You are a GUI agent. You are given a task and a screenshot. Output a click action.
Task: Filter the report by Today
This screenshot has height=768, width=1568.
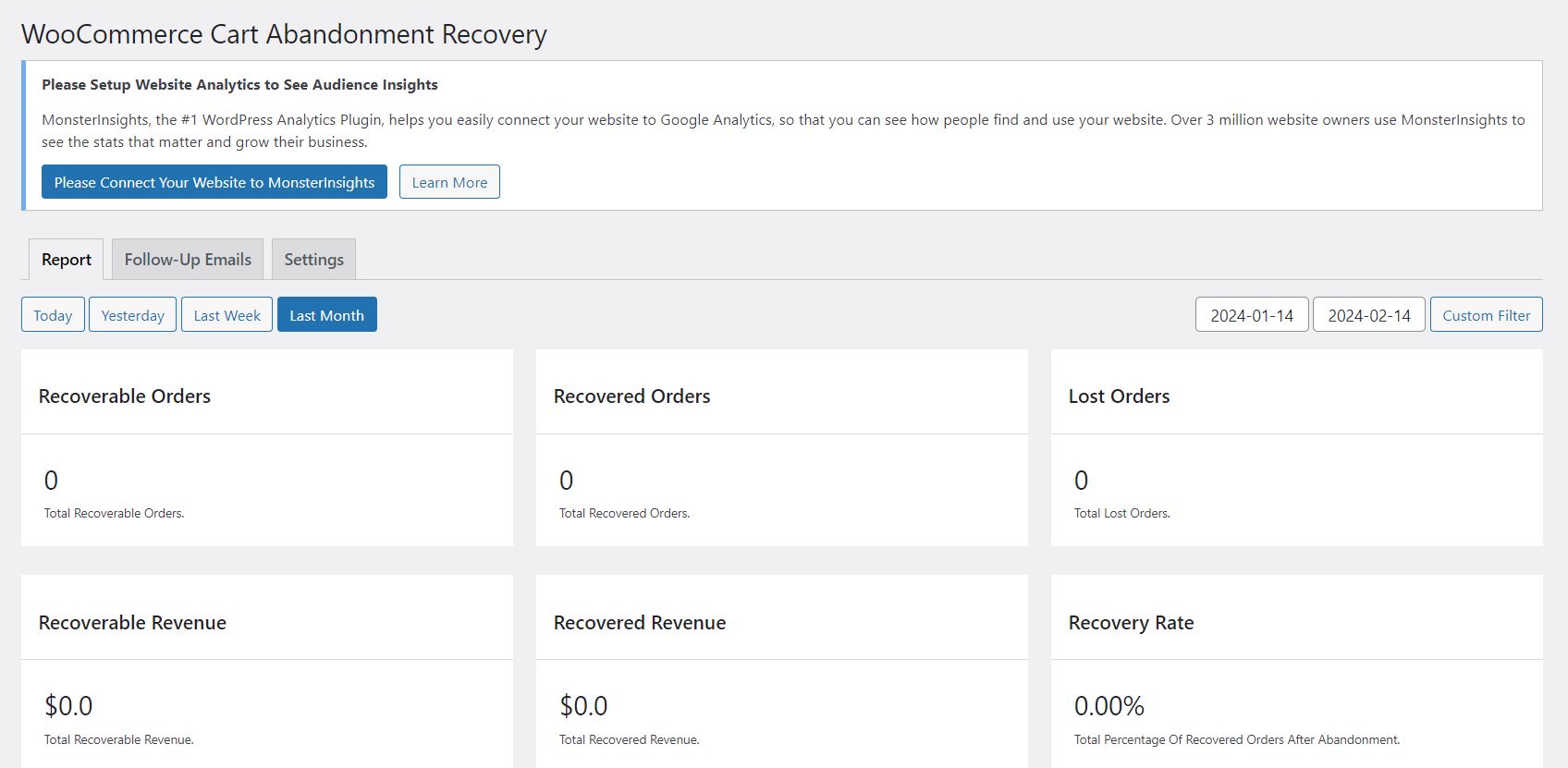pyautogui.click(x=53, y=315)
